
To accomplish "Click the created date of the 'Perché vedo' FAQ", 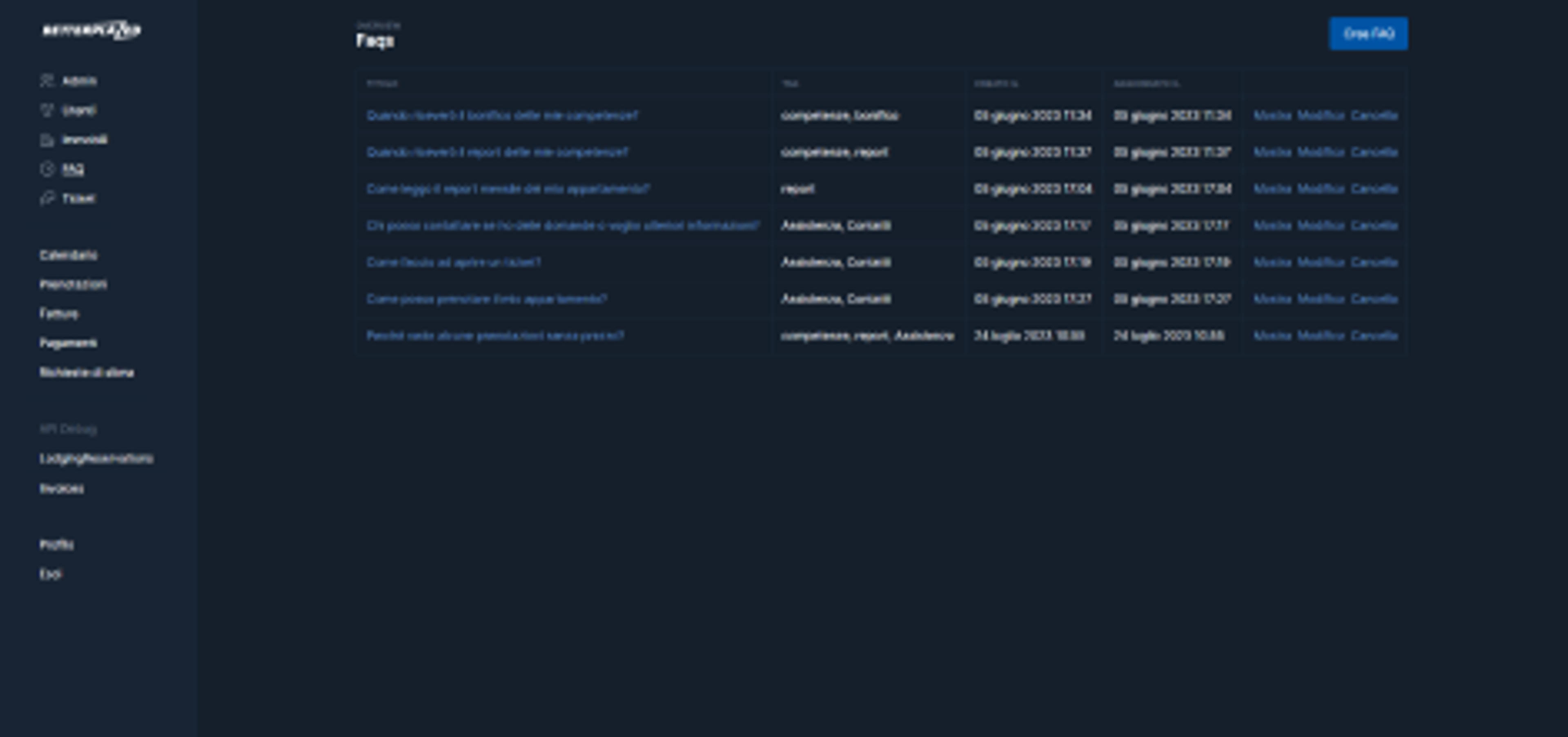I will (1029, 336).
